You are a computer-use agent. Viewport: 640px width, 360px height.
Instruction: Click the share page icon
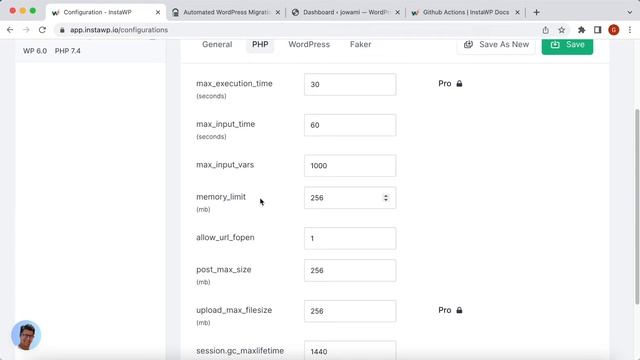[x=546, y=30]
